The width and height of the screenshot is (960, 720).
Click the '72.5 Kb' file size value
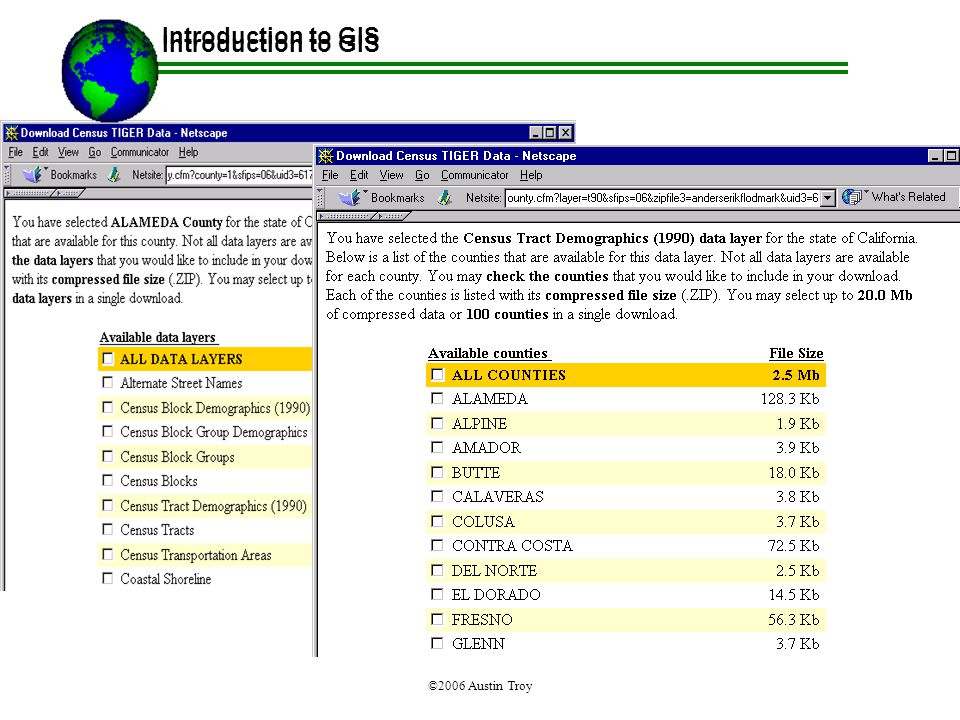pyautogui.click(x=793, y=546)
